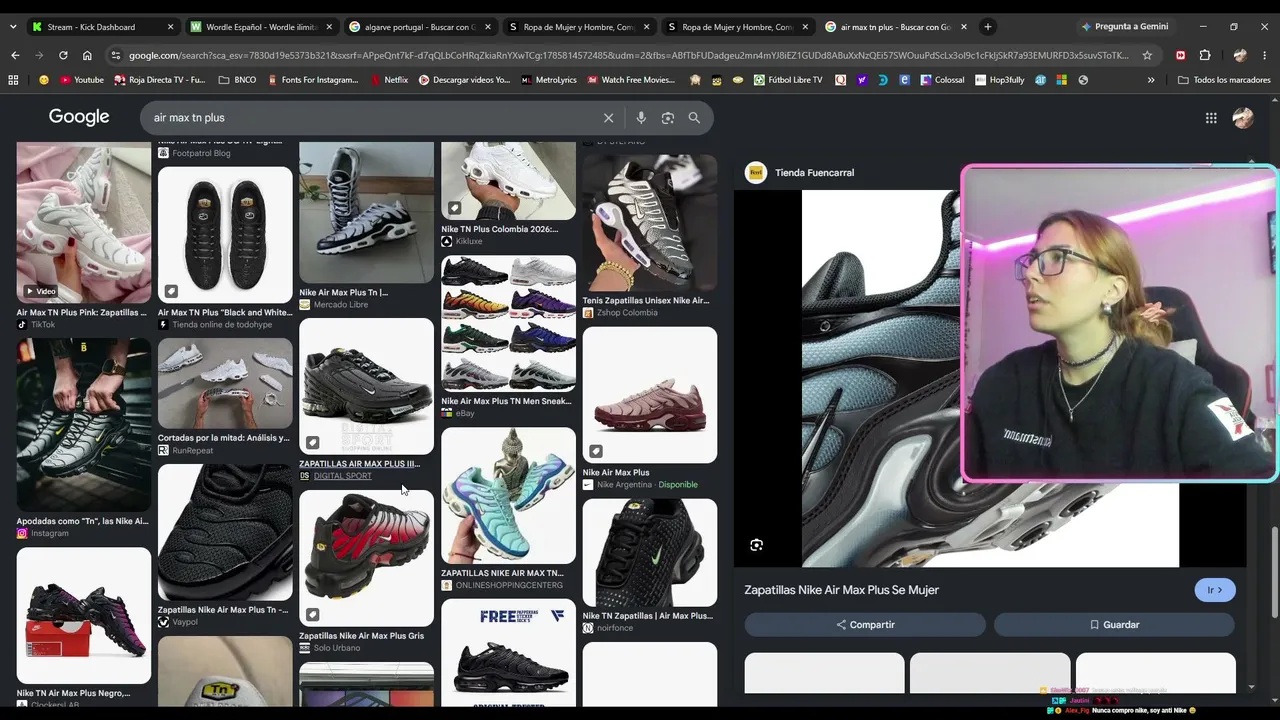
Task: Open the eBay multi-color TN sneakers thumbnail
Action: click(508, 324)
